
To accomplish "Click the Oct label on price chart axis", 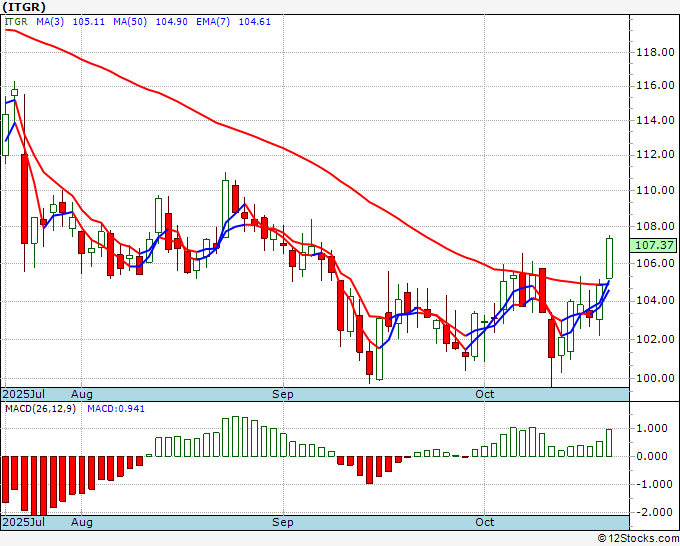I will [x=484, y=394].
